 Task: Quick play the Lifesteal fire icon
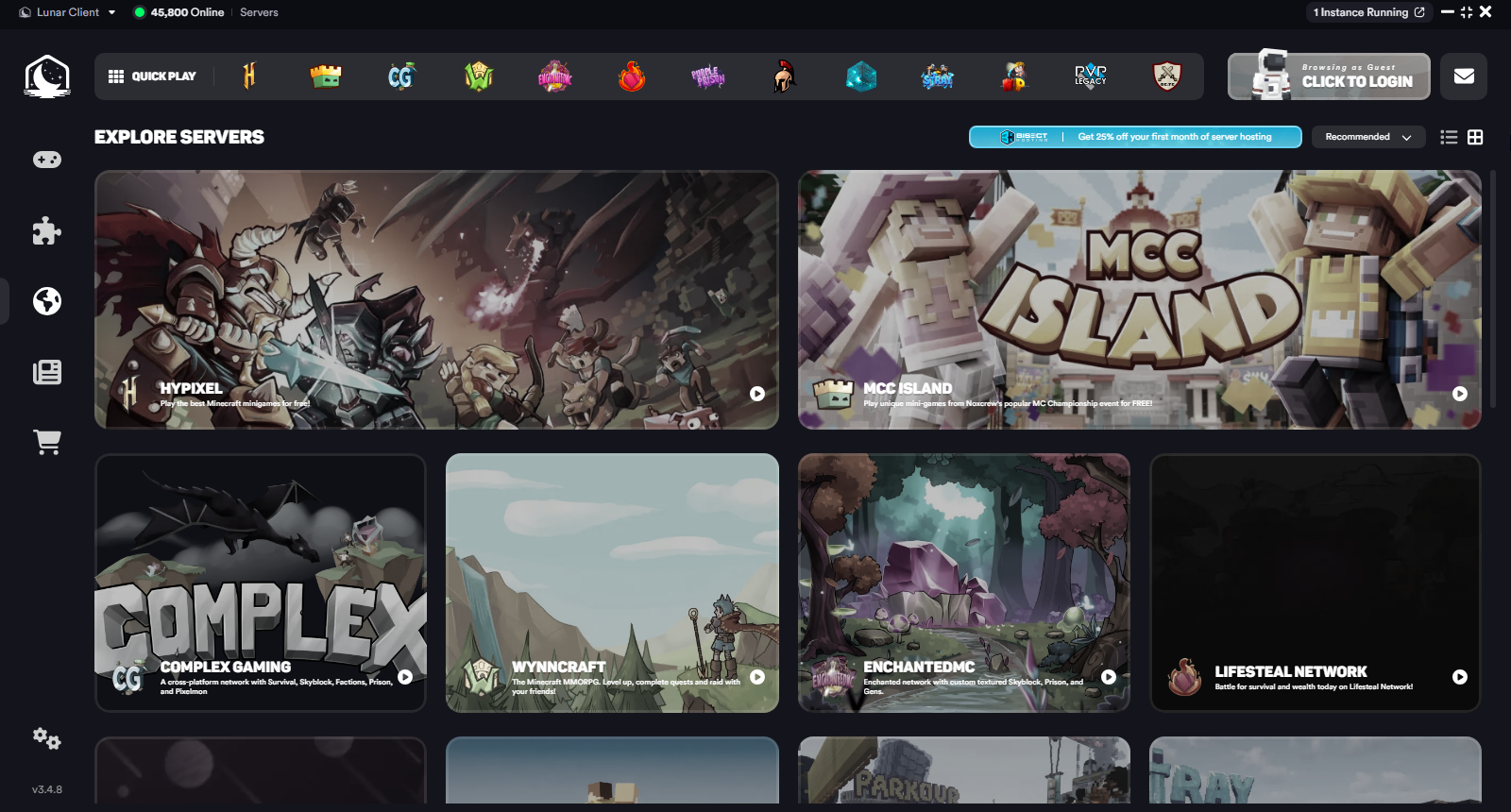(x=632, y=76)
